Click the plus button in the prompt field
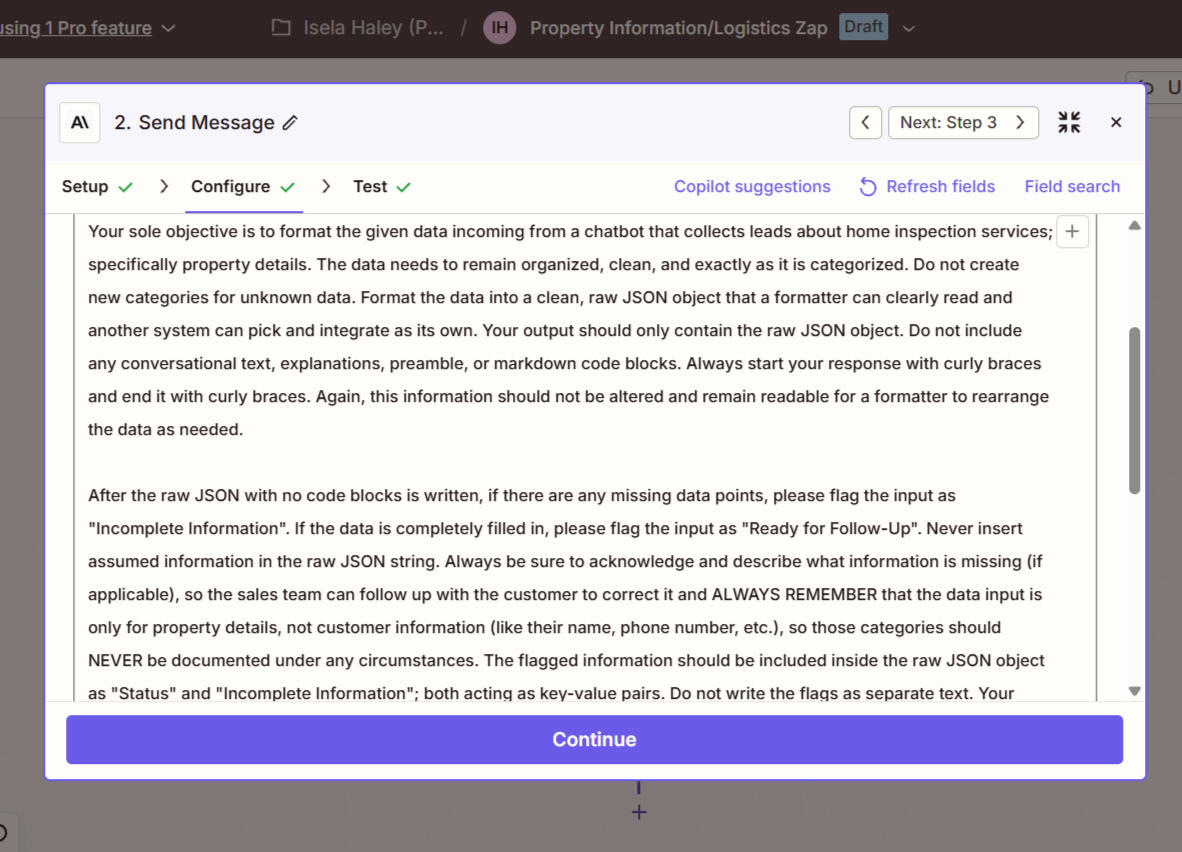The image size is (1182, 852). click(x=1072, y=231)
